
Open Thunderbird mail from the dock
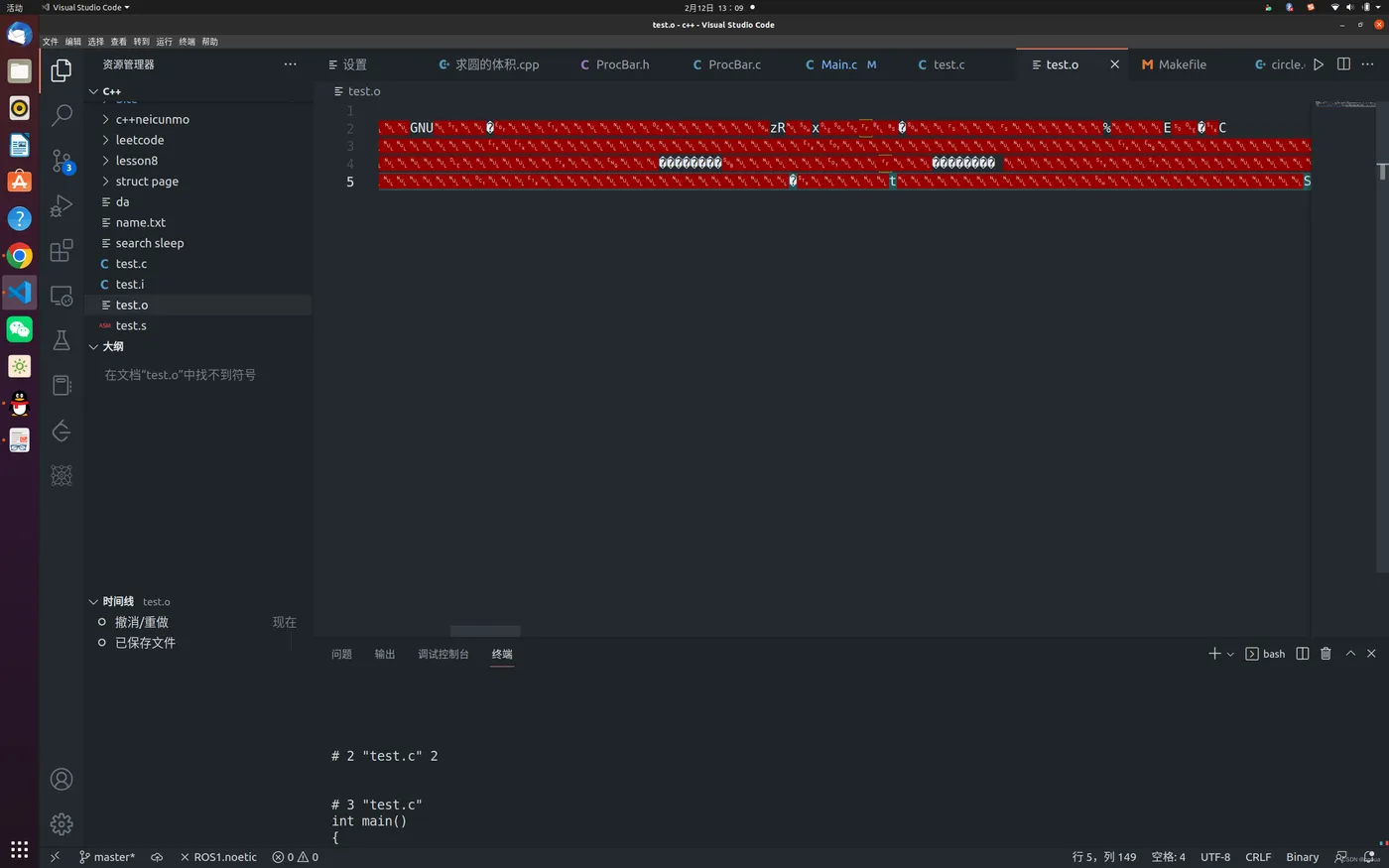coord(19,34)
